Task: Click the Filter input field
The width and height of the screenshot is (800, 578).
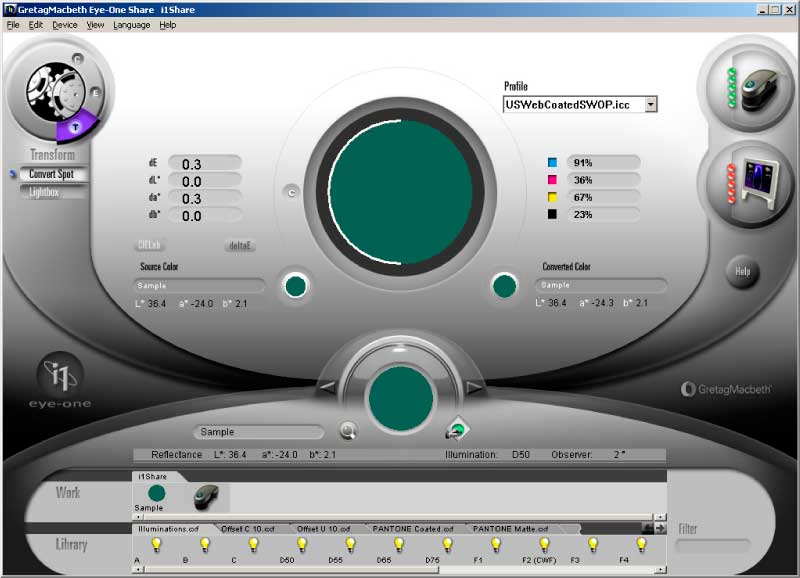Action: coord(712,546)
